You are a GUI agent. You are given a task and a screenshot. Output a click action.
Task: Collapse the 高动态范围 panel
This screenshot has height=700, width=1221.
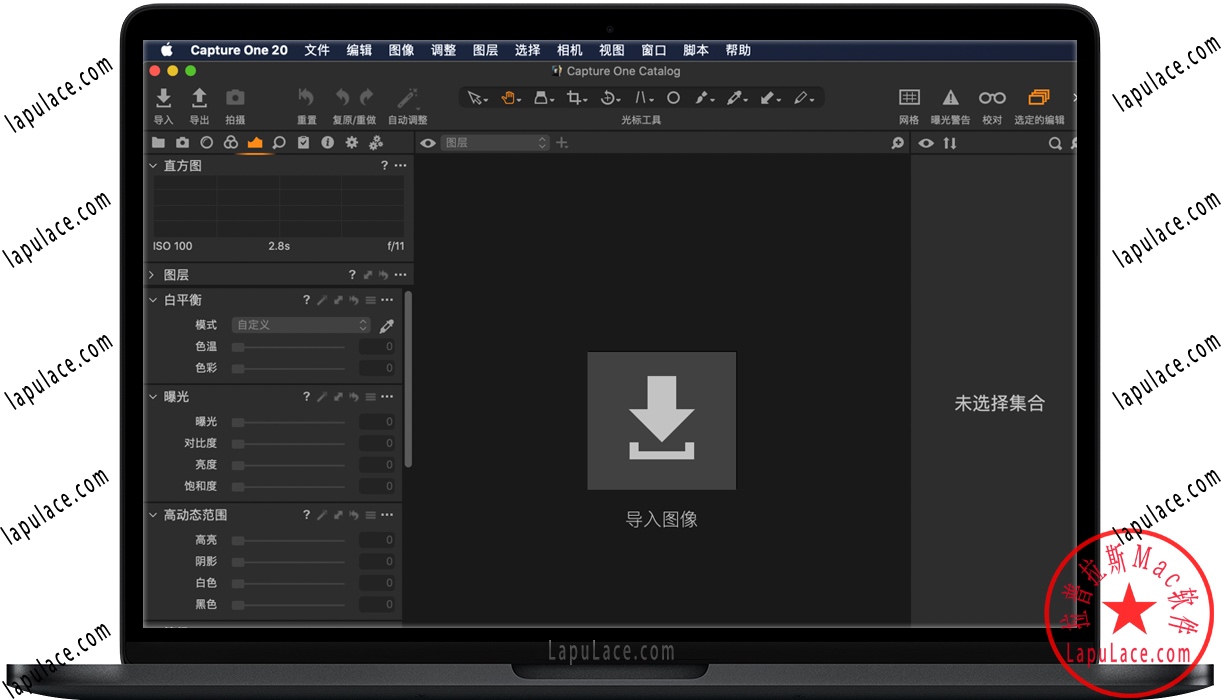point(153,515)
